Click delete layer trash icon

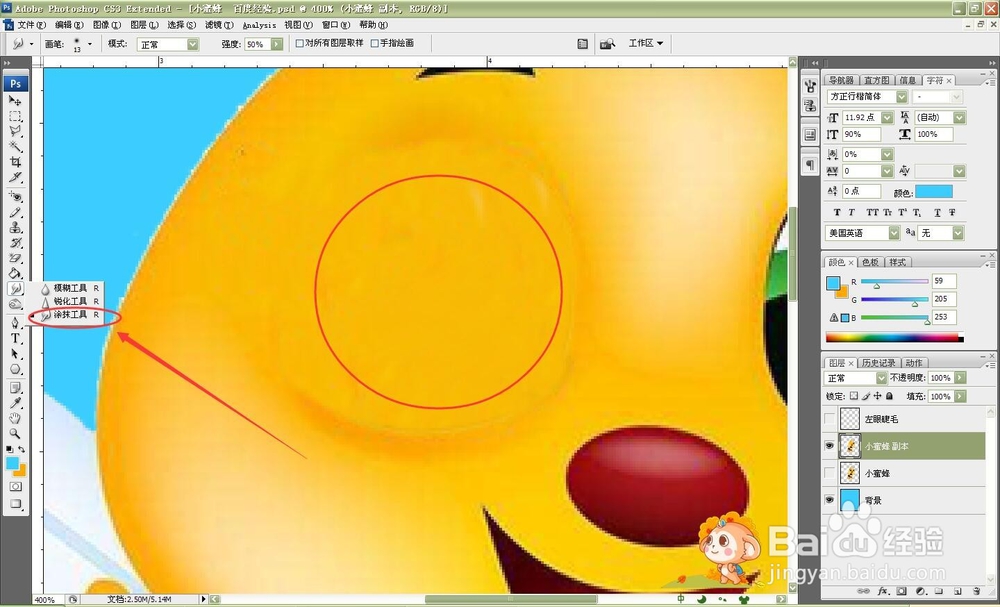coord(976,591)
